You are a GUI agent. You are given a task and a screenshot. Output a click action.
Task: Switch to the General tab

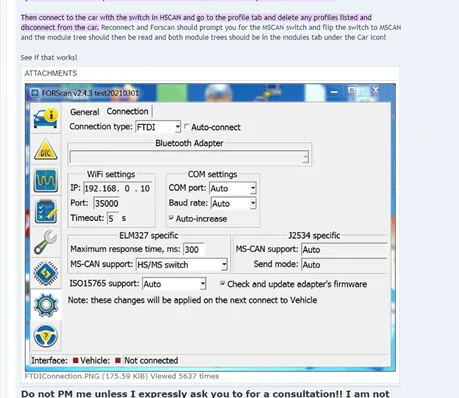[85, 112]
